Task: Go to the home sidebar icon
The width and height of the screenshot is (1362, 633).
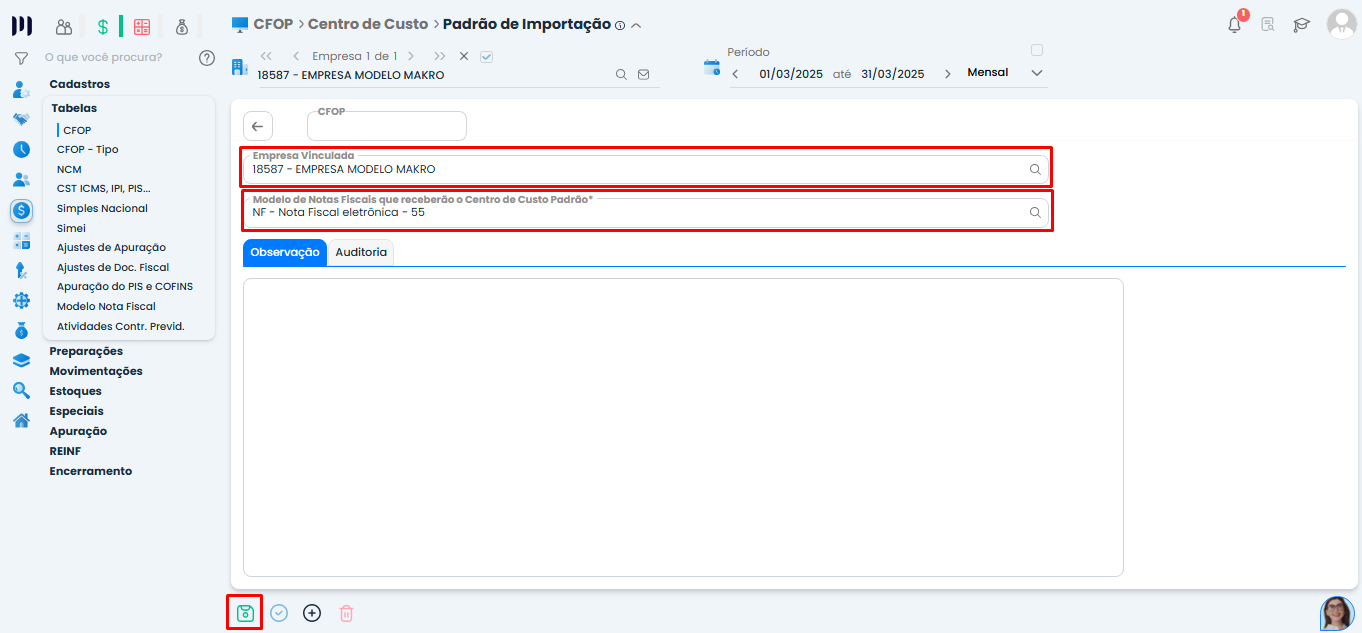Action: pyautogui.click(x=21, y=420)
